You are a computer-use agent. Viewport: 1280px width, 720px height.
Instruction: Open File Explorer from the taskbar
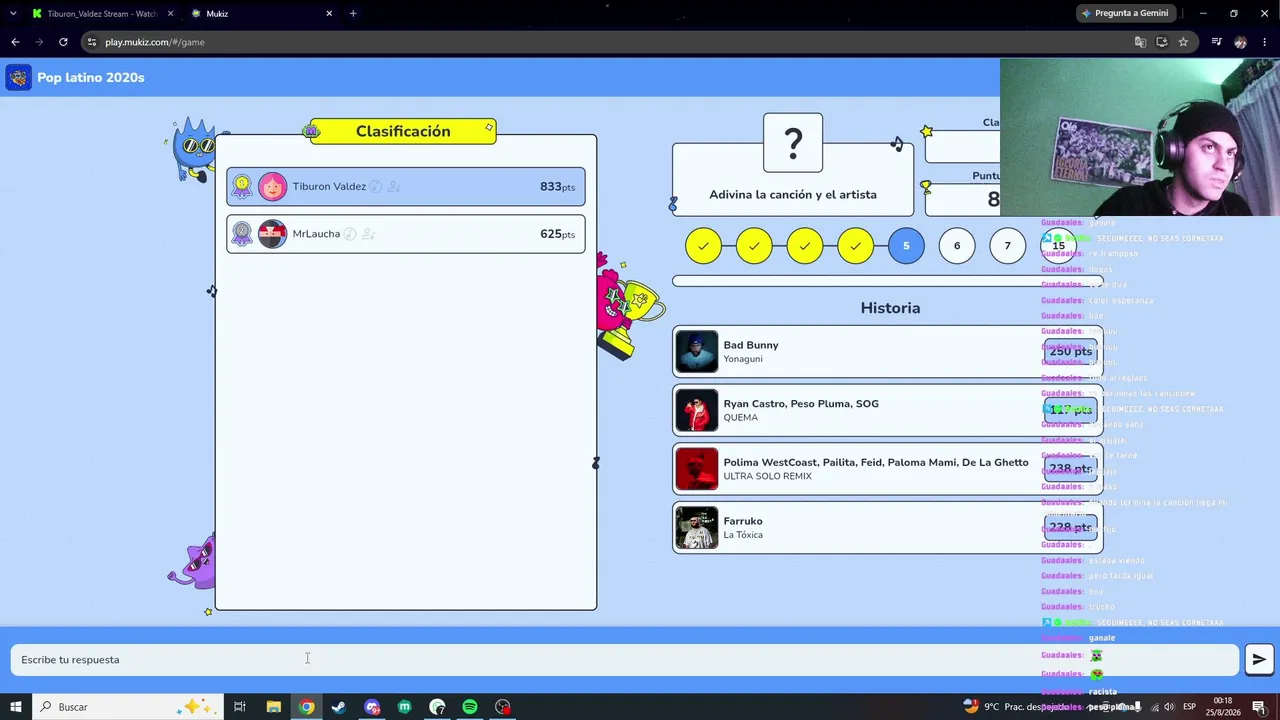tap(273, 707)
